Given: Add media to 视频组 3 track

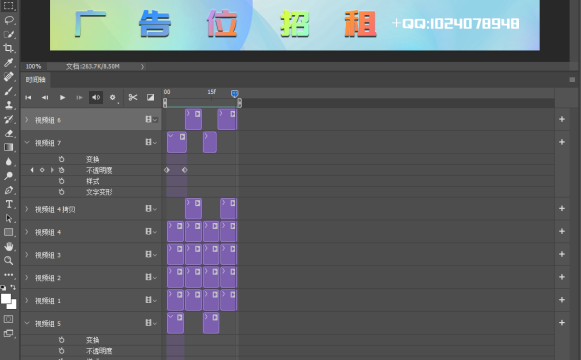Looking at the screenshot, I should click(x=562, y=254).
